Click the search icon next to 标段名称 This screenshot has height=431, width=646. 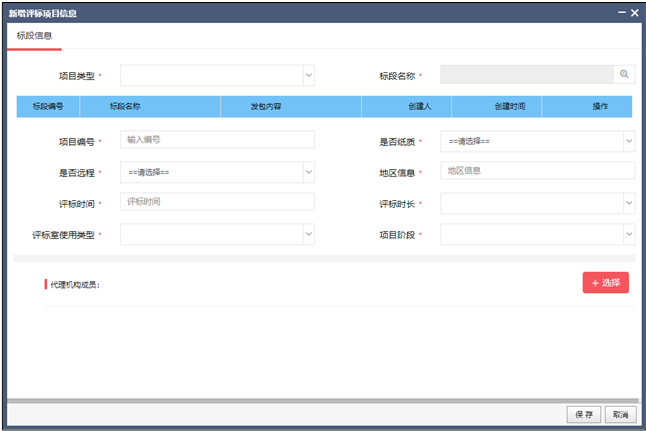pos(624,75)
